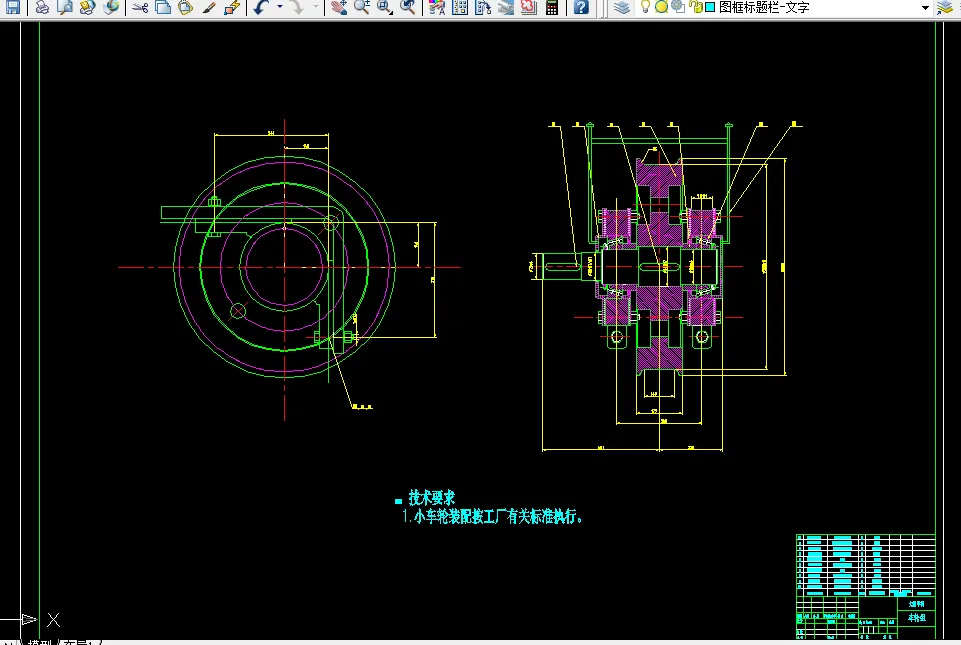Image resolution: width=961 pixels, height=645 pixels.
Task: Click the Copy icon
Action: click(x=163, y=7)
